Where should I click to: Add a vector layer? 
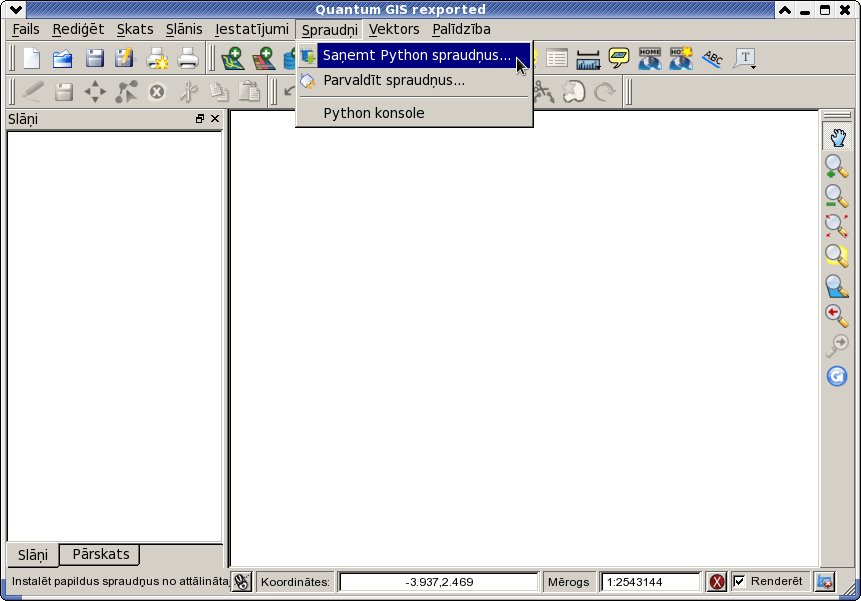[233, 58]
